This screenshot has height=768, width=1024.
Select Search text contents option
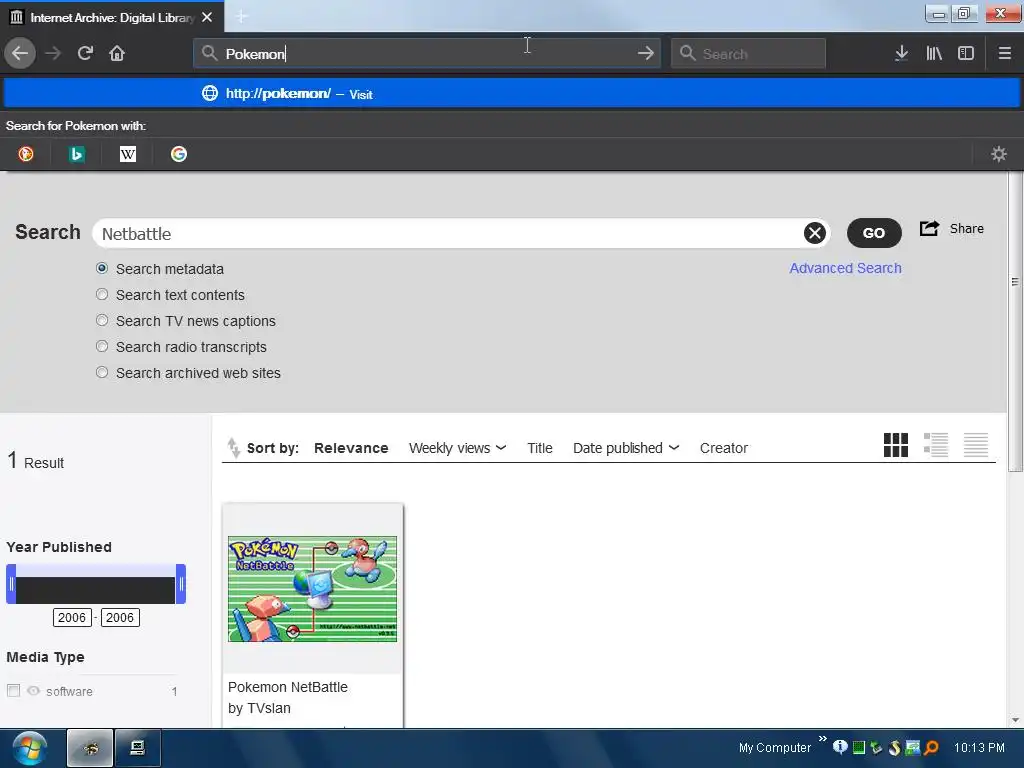tap(102, 294)
